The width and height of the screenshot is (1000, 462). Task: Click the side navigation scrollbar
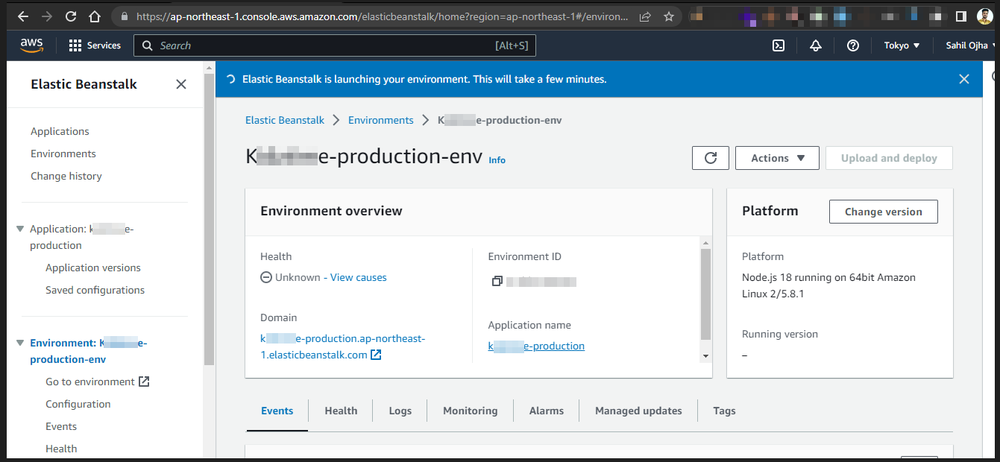(209, 218)
